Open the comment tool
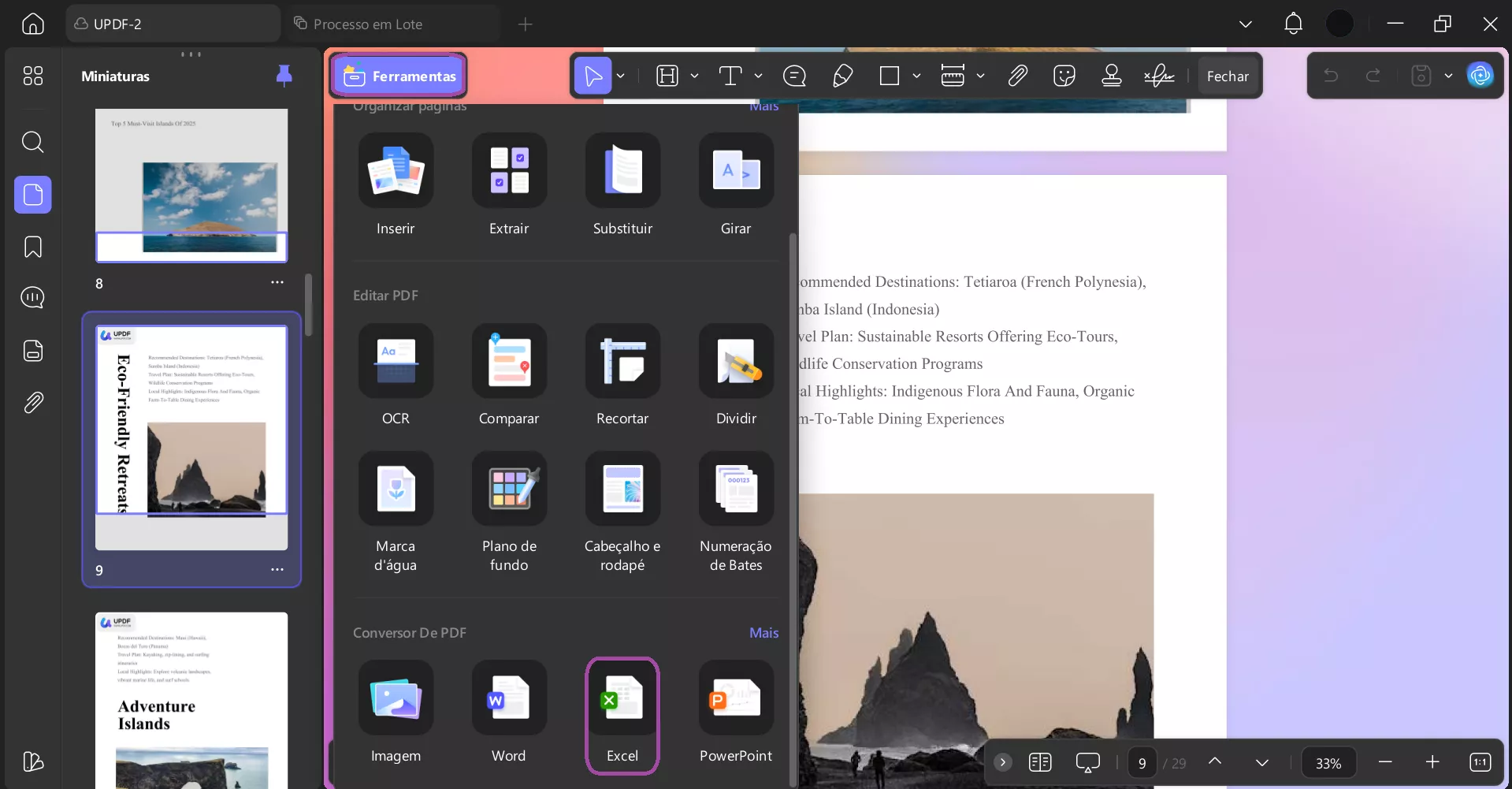The image size is (1512, 789). point(795,75)
